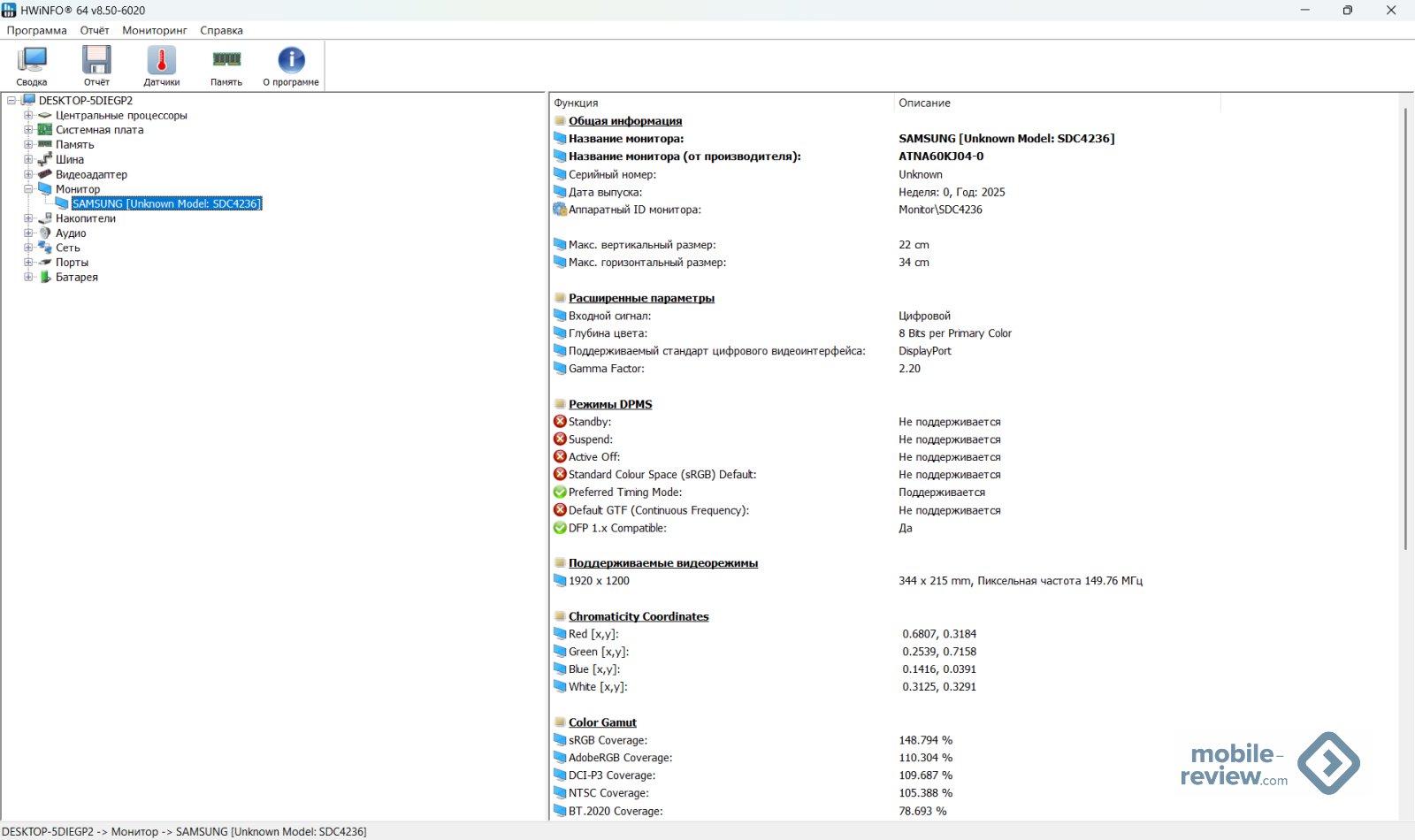Click the Общая информация section heading

coord(625,121)
